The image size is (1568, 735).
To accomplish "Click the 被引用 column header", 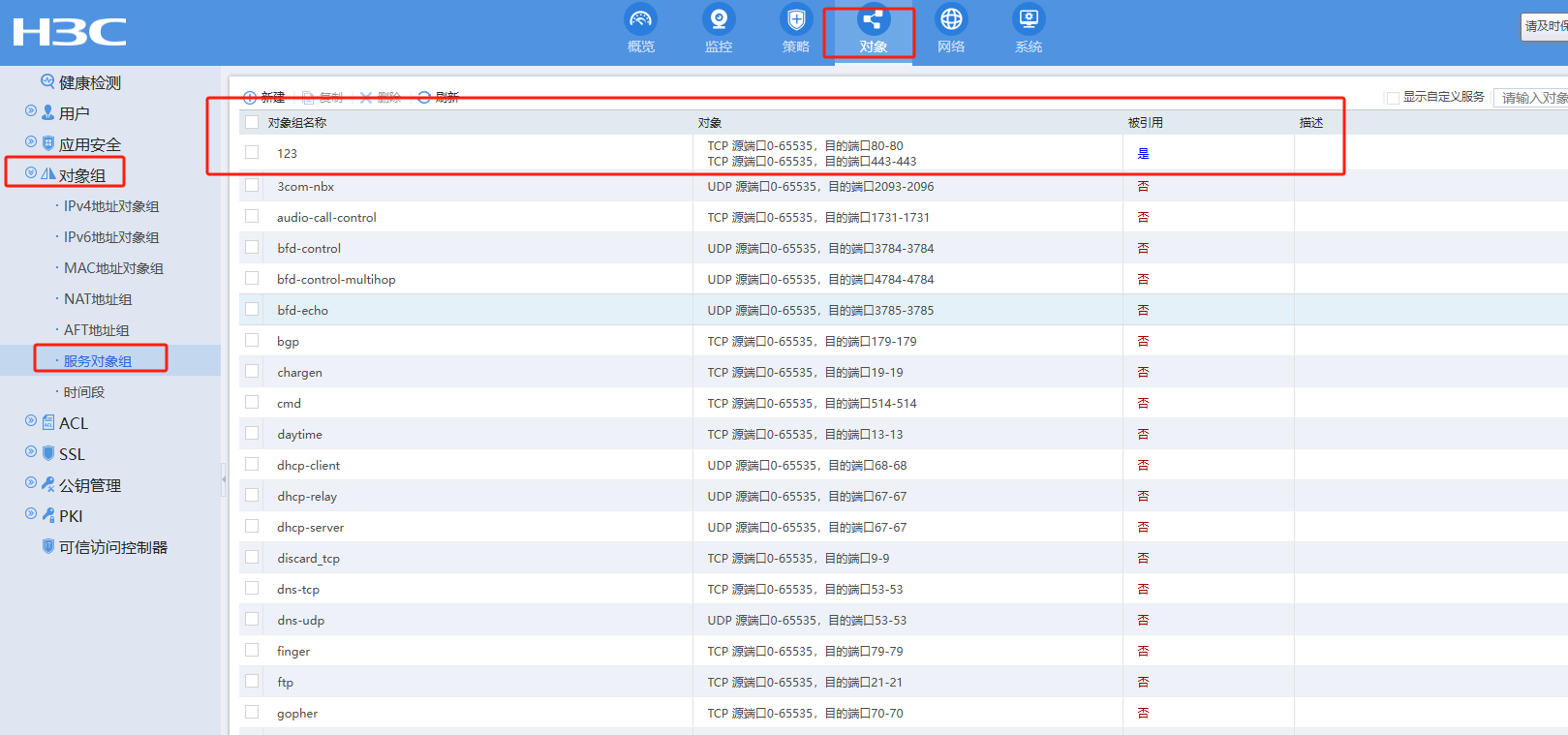I will pyautogui.click(x=1146, y=123).
